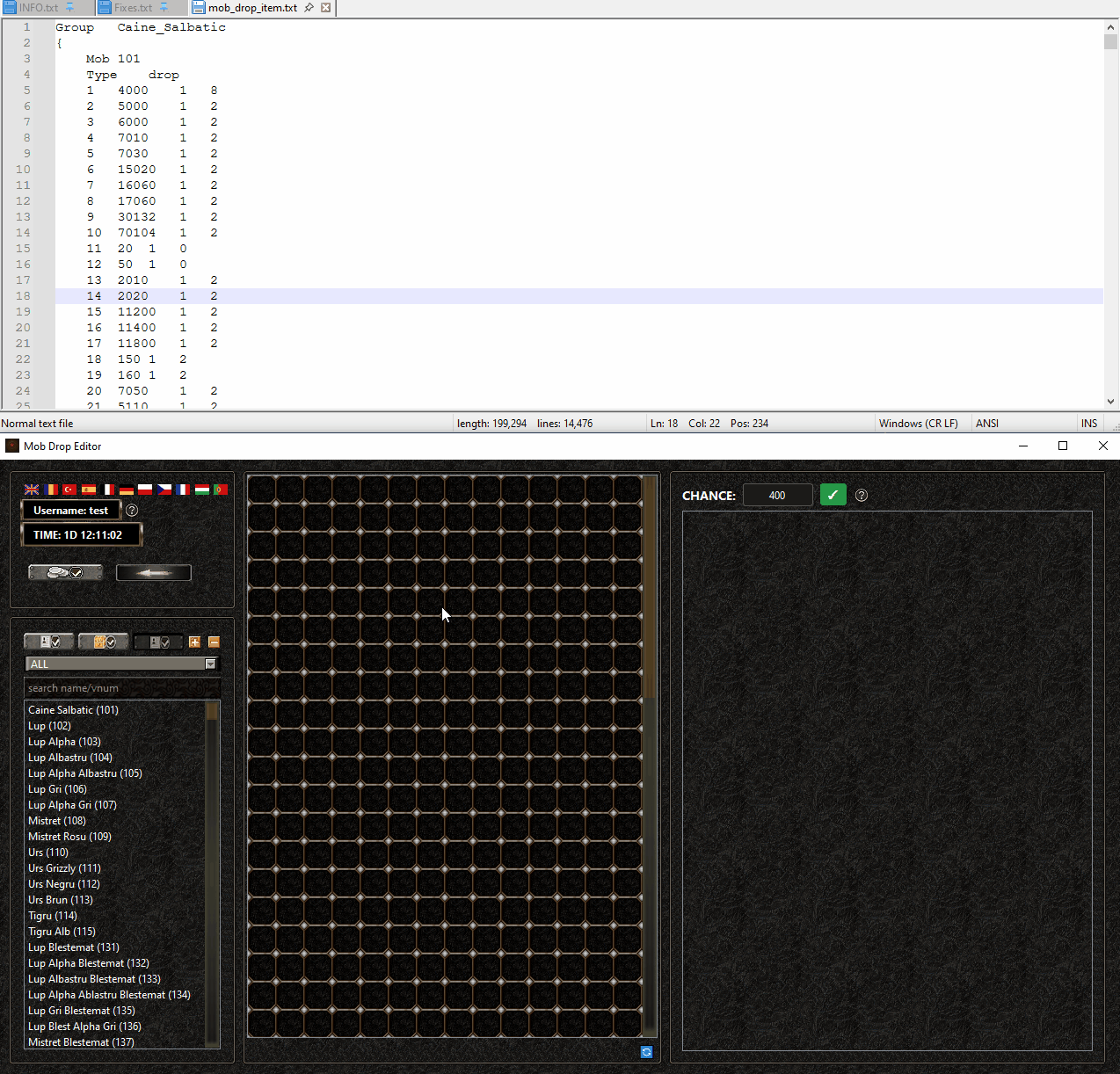Close the mob_drop_item.txt tab
Viewport: 1120px width, 1074px height.
click(x=326, y=8)
